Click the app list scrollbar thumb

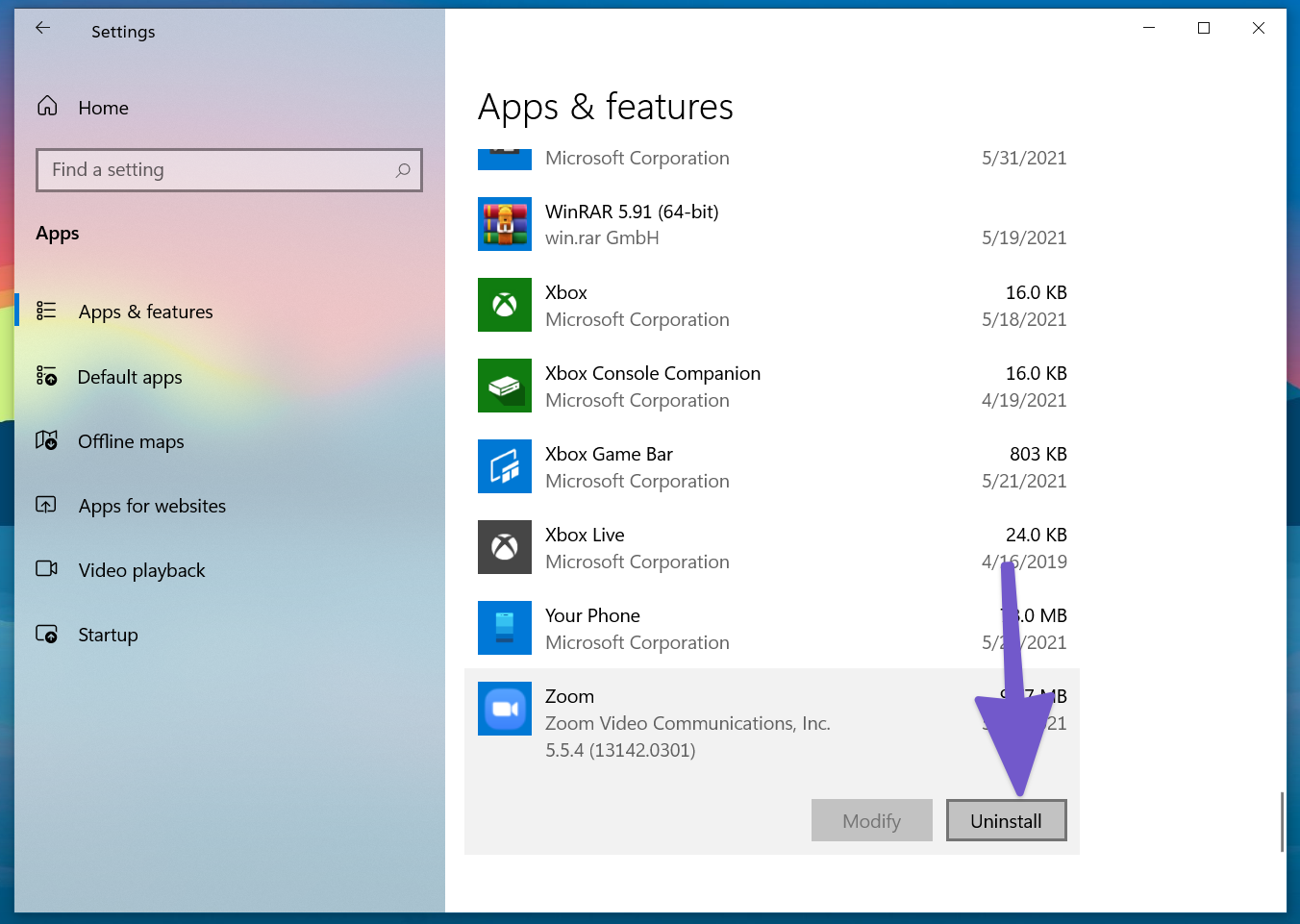[1282, 822]
